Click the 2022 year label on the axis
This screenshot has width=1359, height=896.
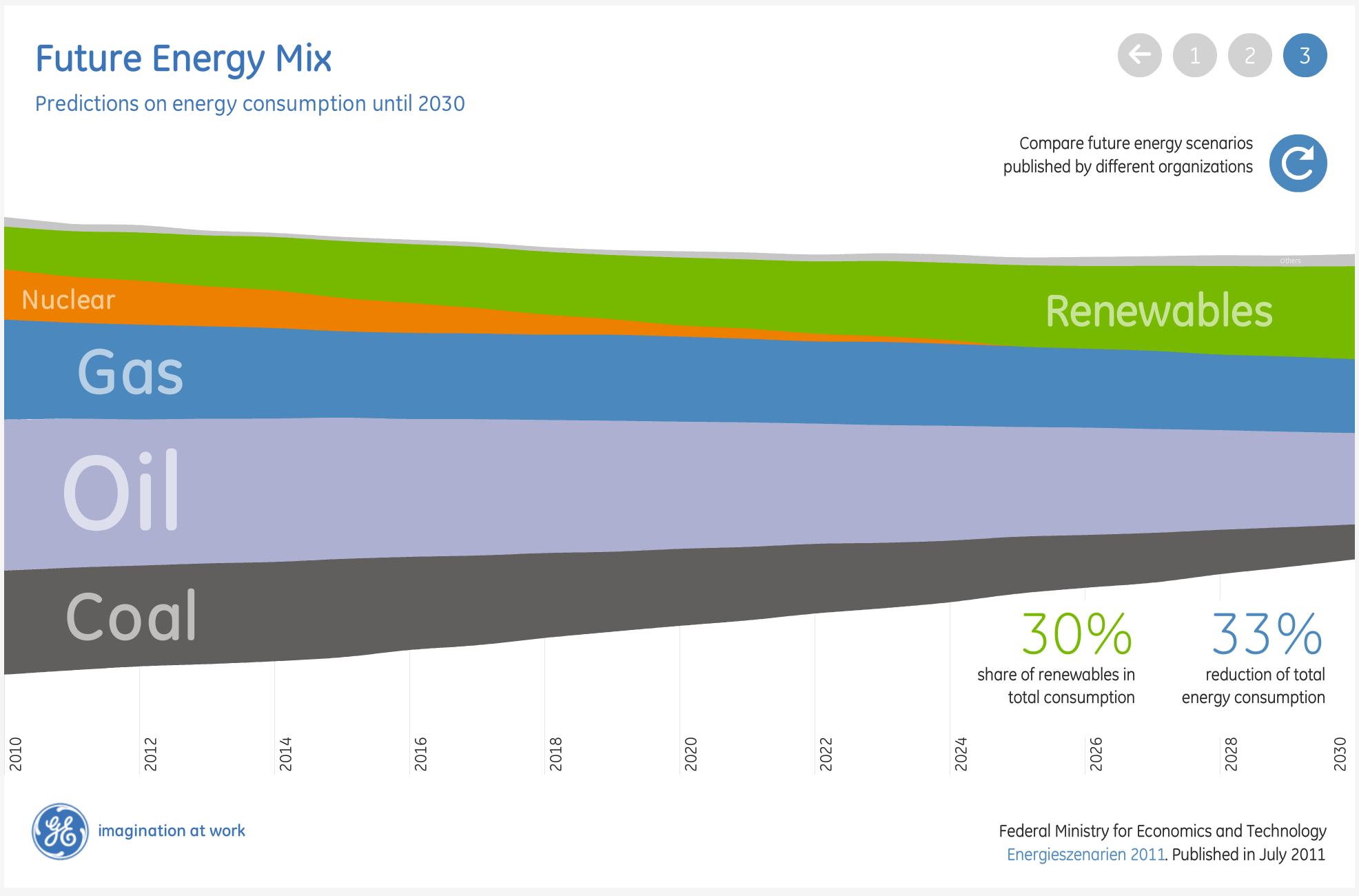point(826,753)
